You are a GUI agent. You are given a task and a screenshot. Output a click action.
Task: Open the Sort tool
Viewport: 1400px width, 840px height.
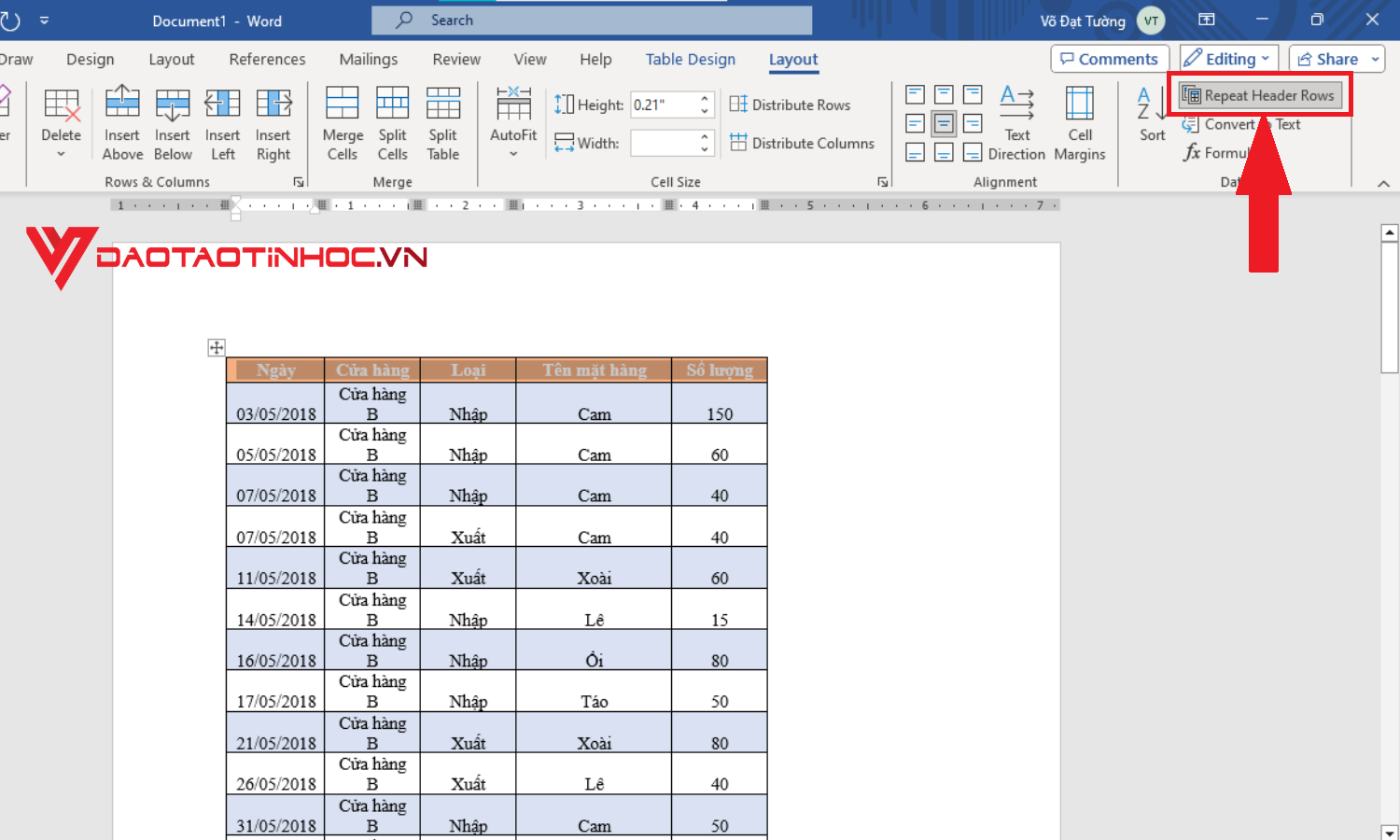pyautogui.click(x=1150, y=121)
